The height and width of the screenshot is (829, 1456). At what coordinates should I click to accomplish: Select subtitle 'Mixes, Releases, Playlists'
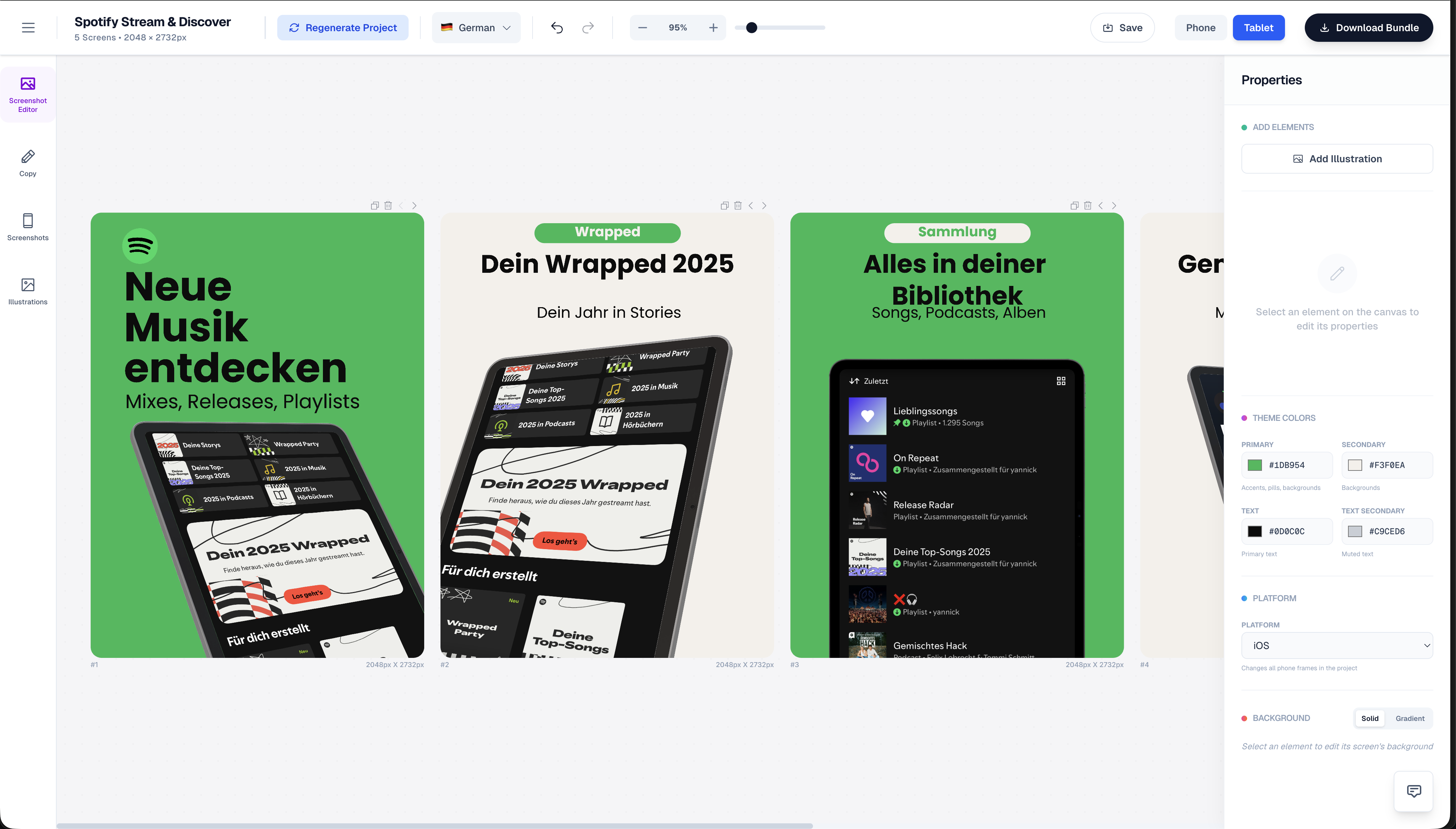(x=243, y=401)
